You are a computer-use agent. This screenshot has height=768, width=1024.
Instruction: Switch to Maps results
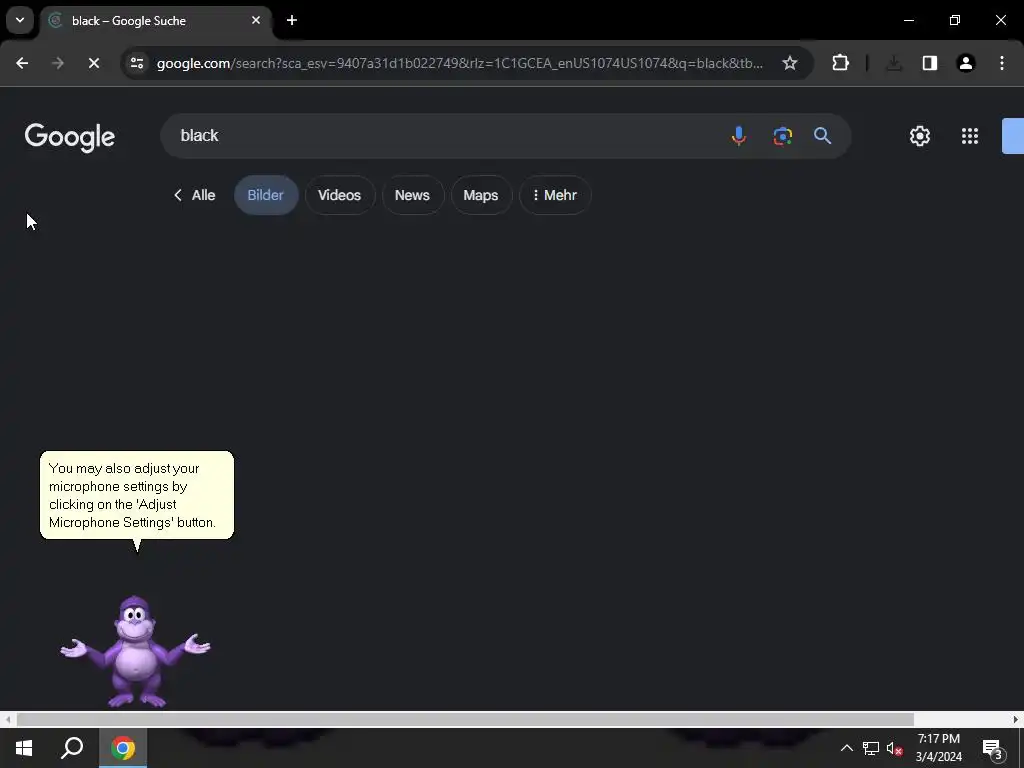tap(481, 195)
